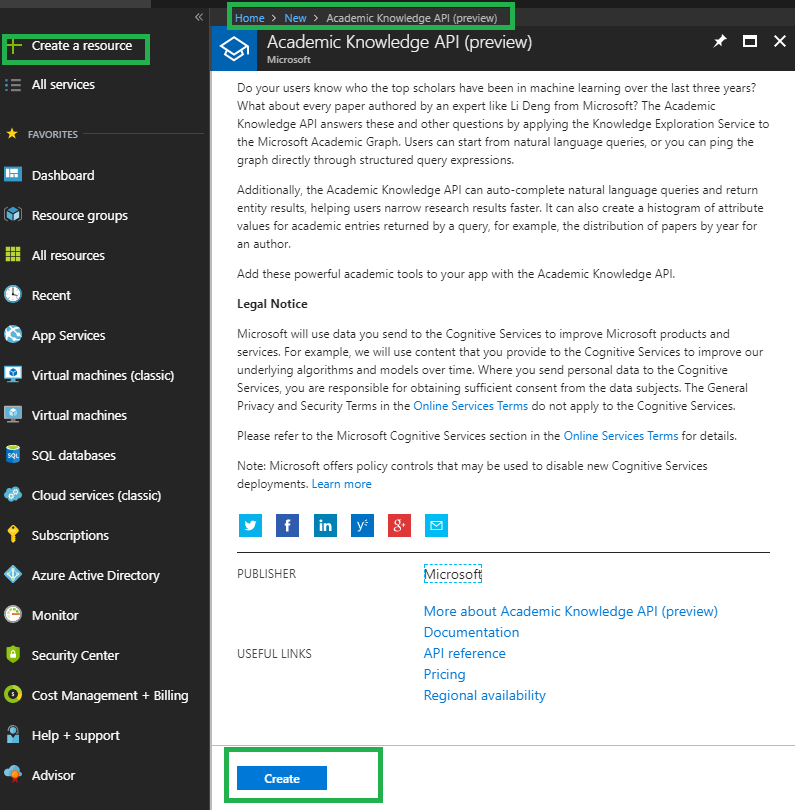Click the All resources grid icon

coord(13,255)
